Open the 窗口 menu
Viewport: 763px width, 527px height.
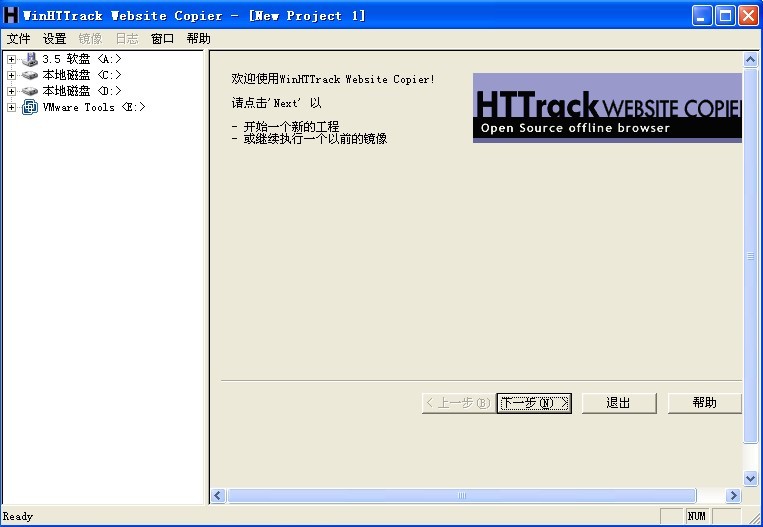pos(163,38)
